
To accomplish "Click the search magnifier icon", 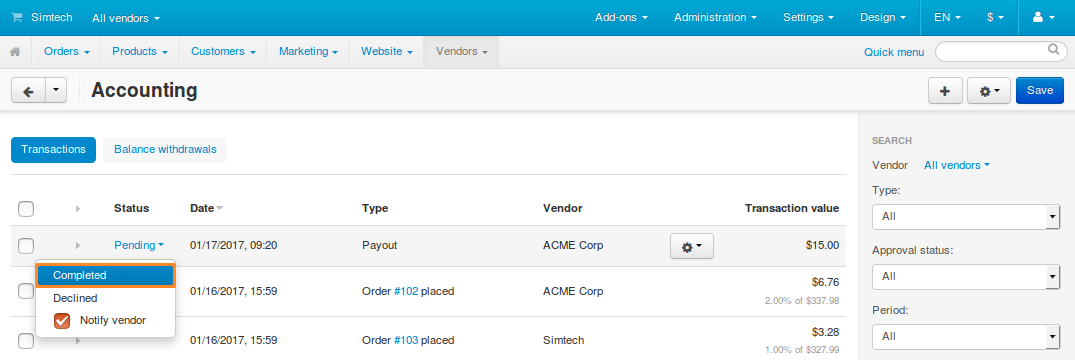I will pyautogui.click(x=1053, y=49).
